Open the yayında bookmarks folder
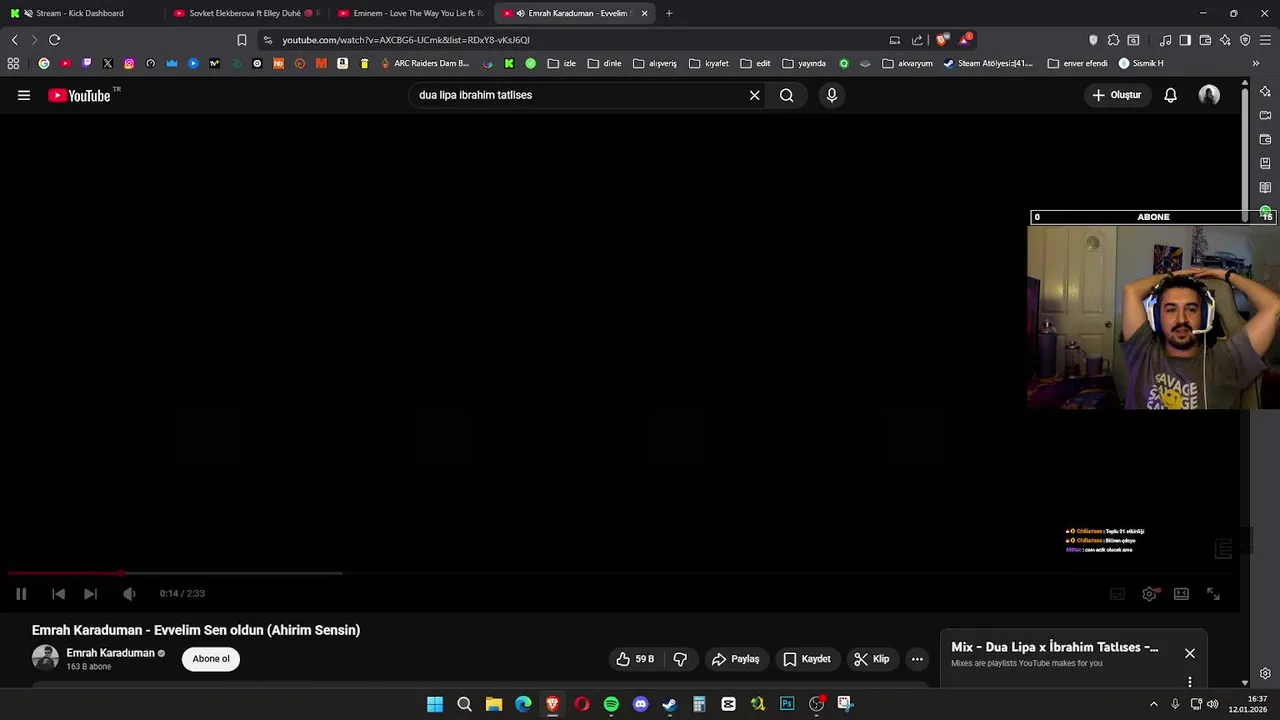This screenshot has height=720, width=1280. (804, 63)
